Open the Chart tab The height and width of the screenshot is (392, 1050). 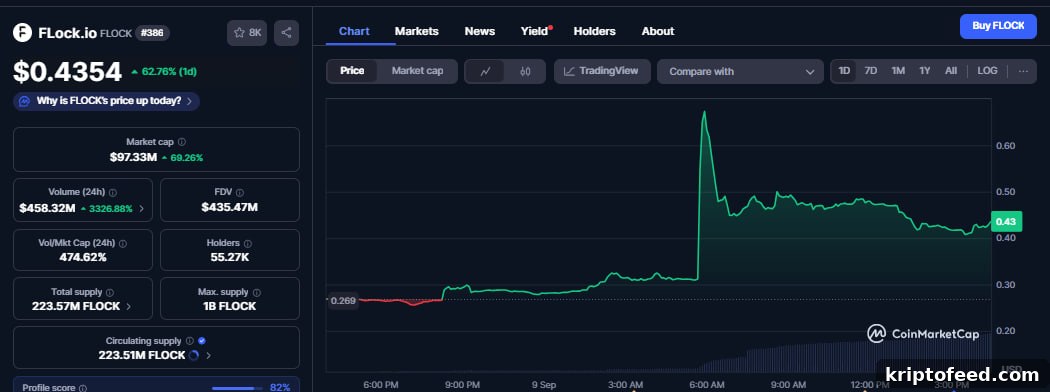[354, 31]
